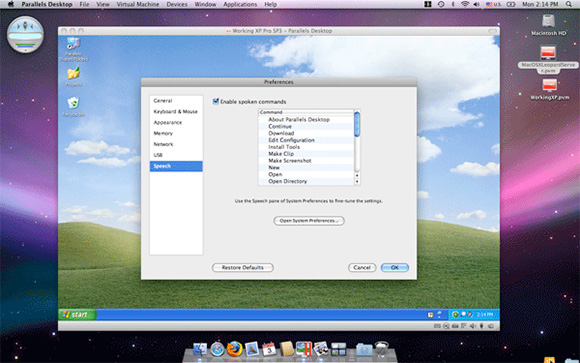
Task: Select 'Continue' command row
Action: [306, 127]
